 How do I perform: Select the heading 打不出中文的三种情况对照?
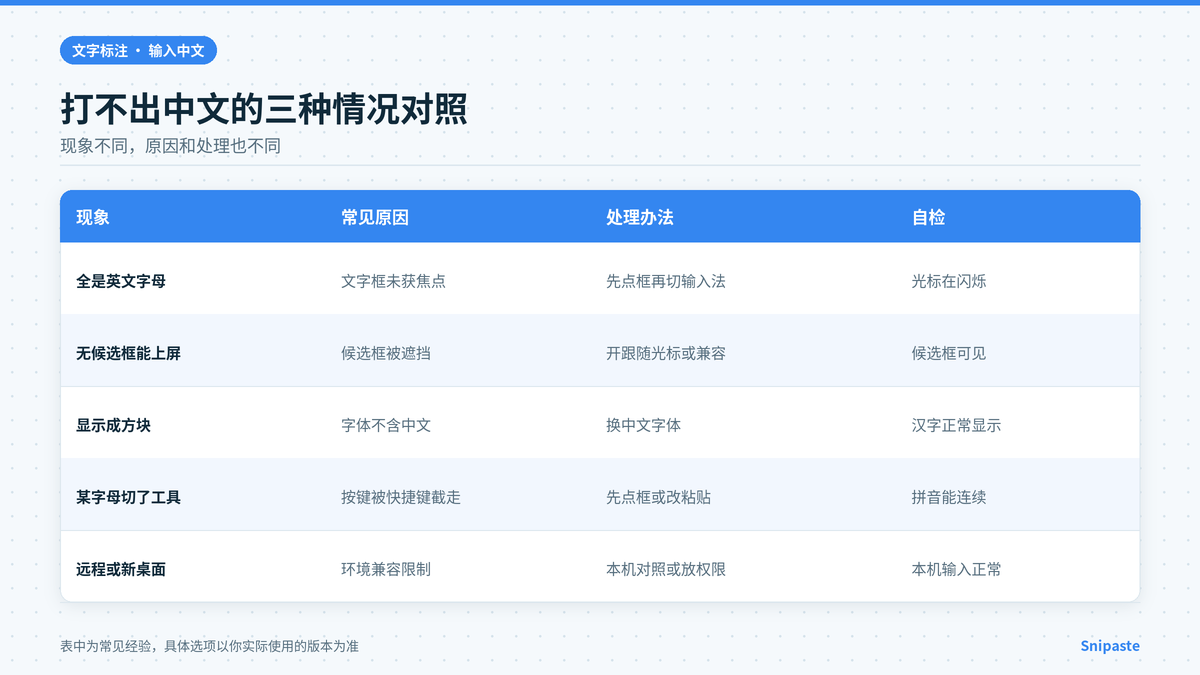(264, 109)
